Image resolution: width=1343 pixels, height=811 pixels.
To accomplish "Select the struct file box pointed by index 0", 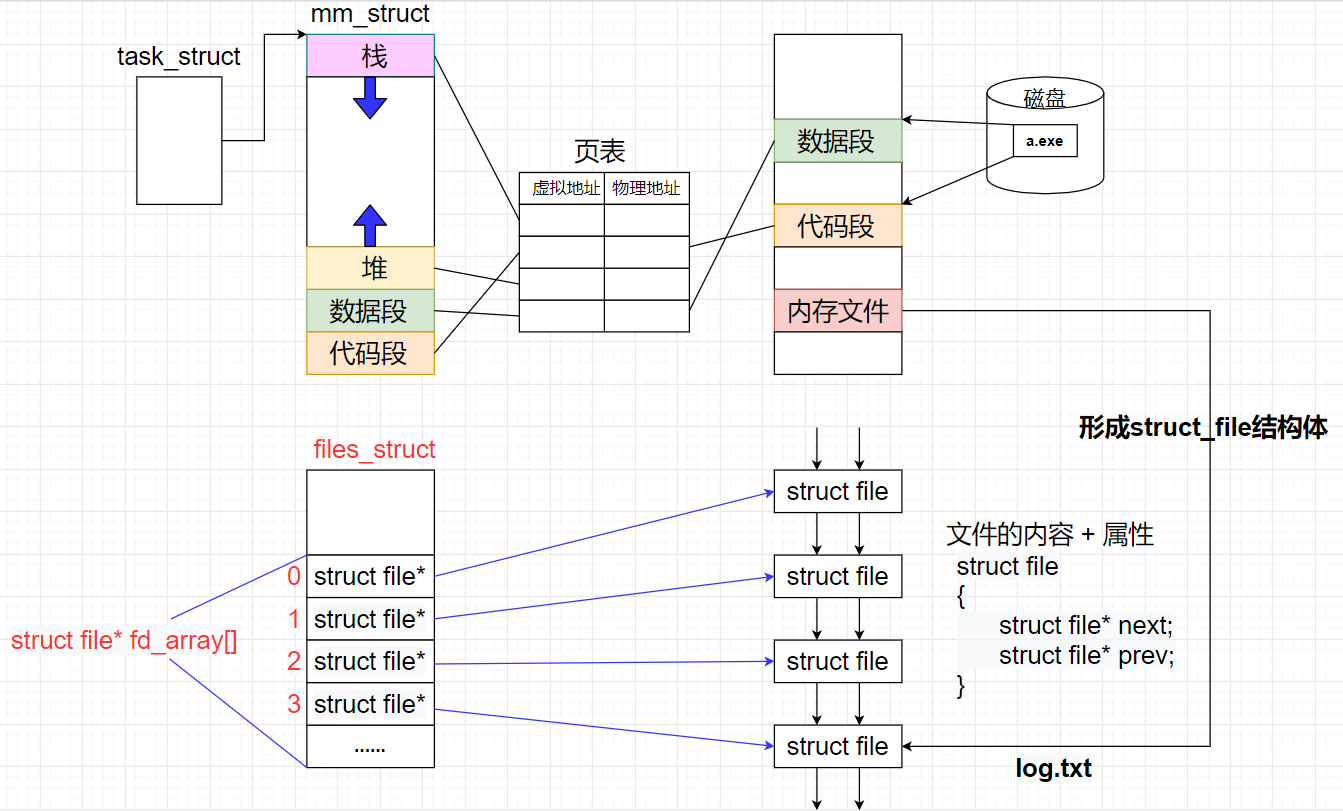I will 838,492.
